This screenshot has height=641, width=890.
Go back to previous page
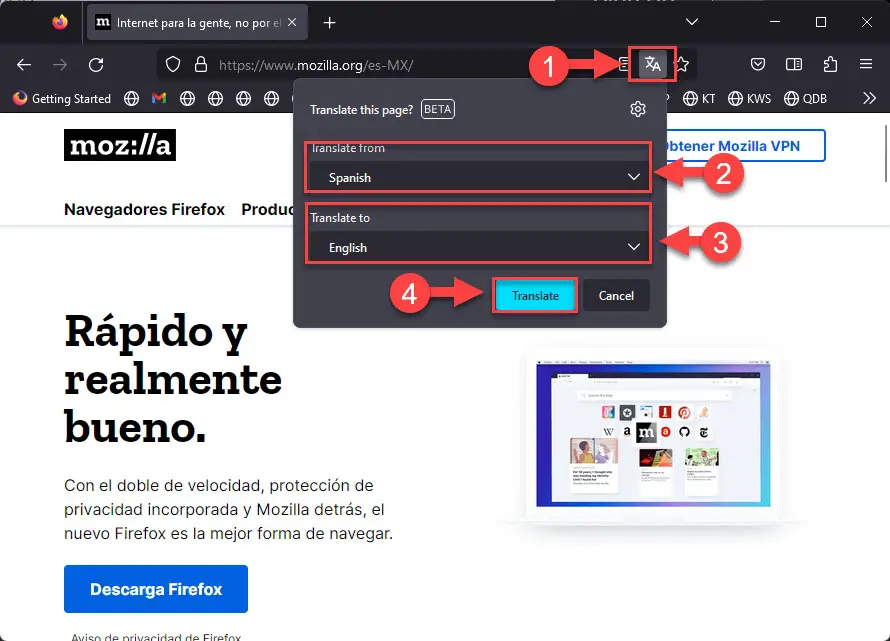click(24, 65)
